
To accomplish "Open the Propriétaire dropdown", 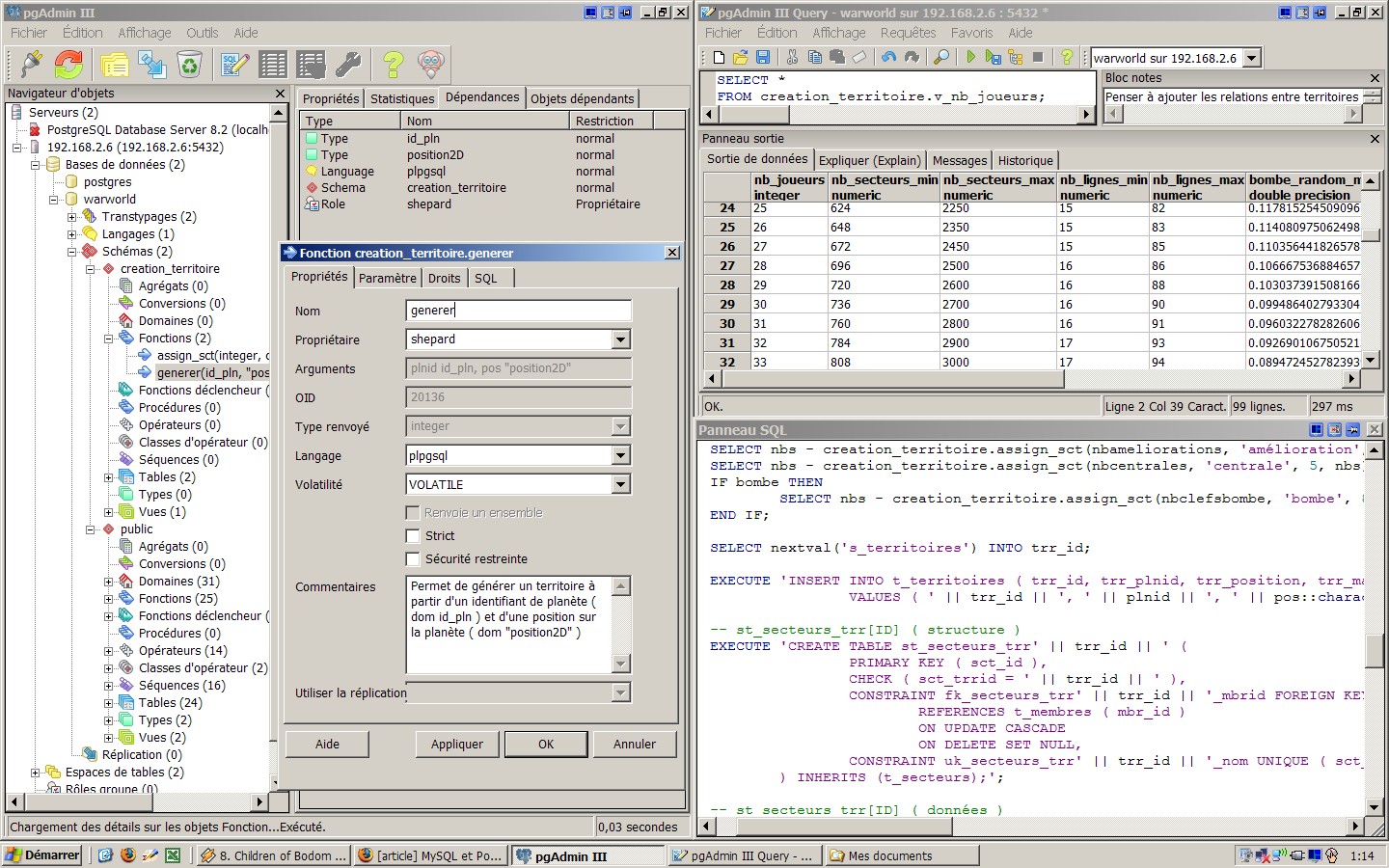I will tap(621, 339).
